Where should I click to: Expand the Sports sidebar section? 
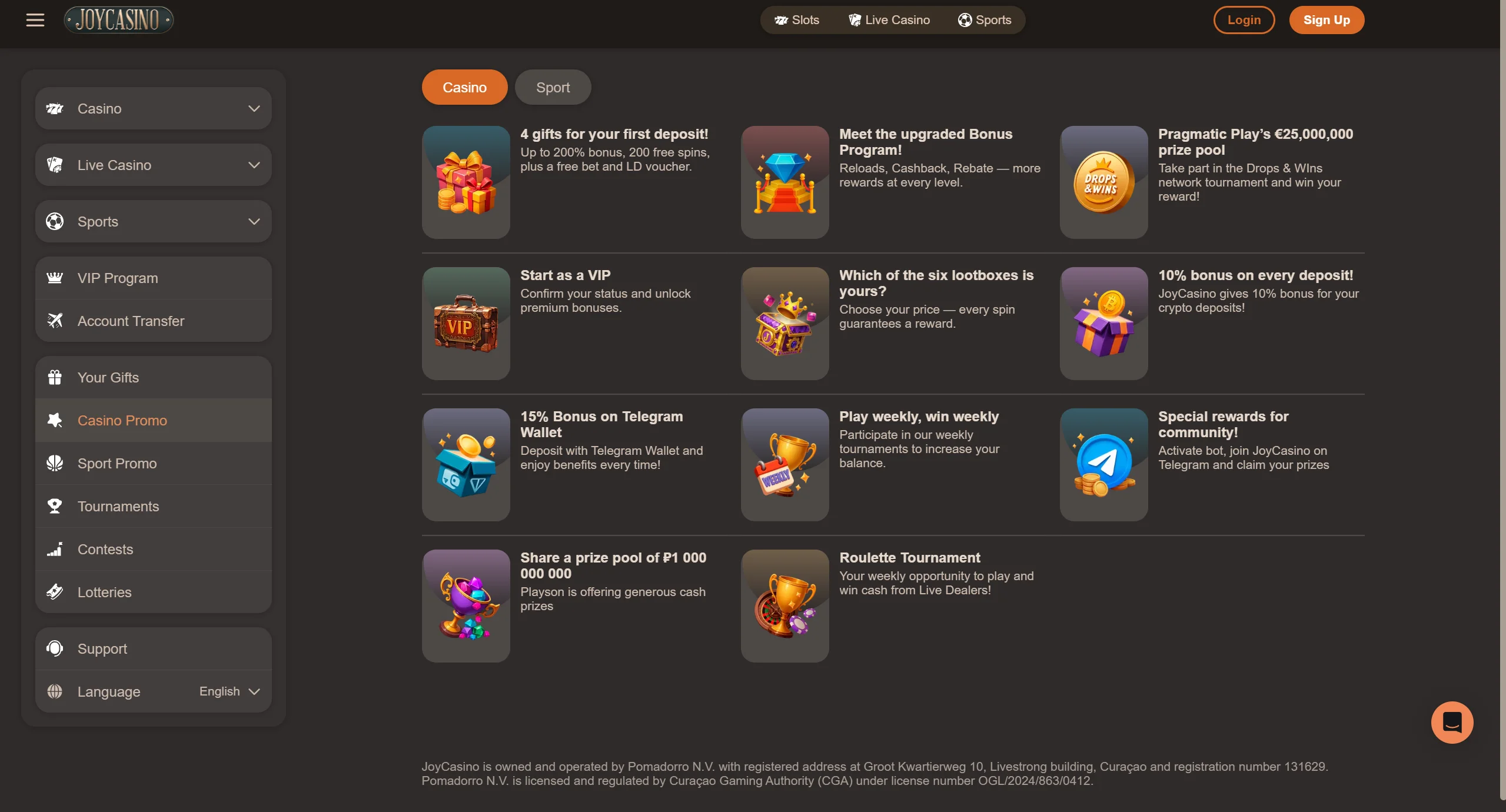click(x=154, y=221)
